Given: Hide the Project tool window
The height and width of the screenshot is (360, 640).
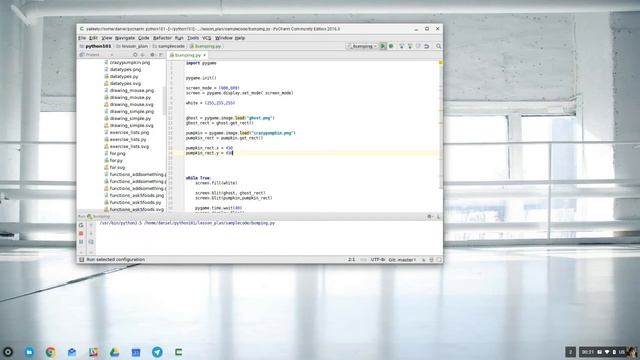Looking at the screenshot, I should 161,55.
